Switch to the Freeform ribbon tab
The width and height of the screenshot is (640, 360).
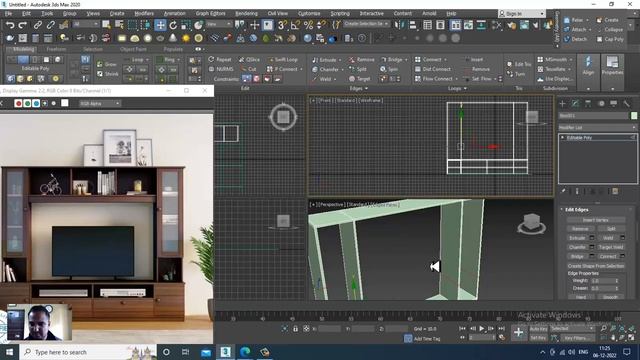coord(56,49)
